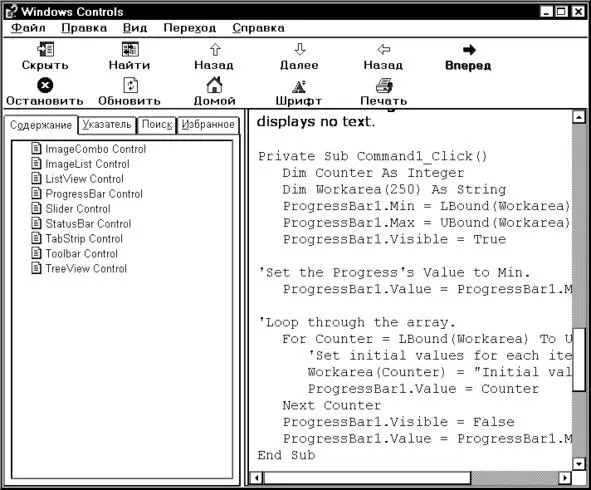Click the ListView Control page icon
Screen dimensions: 591x490
[36, 178]
